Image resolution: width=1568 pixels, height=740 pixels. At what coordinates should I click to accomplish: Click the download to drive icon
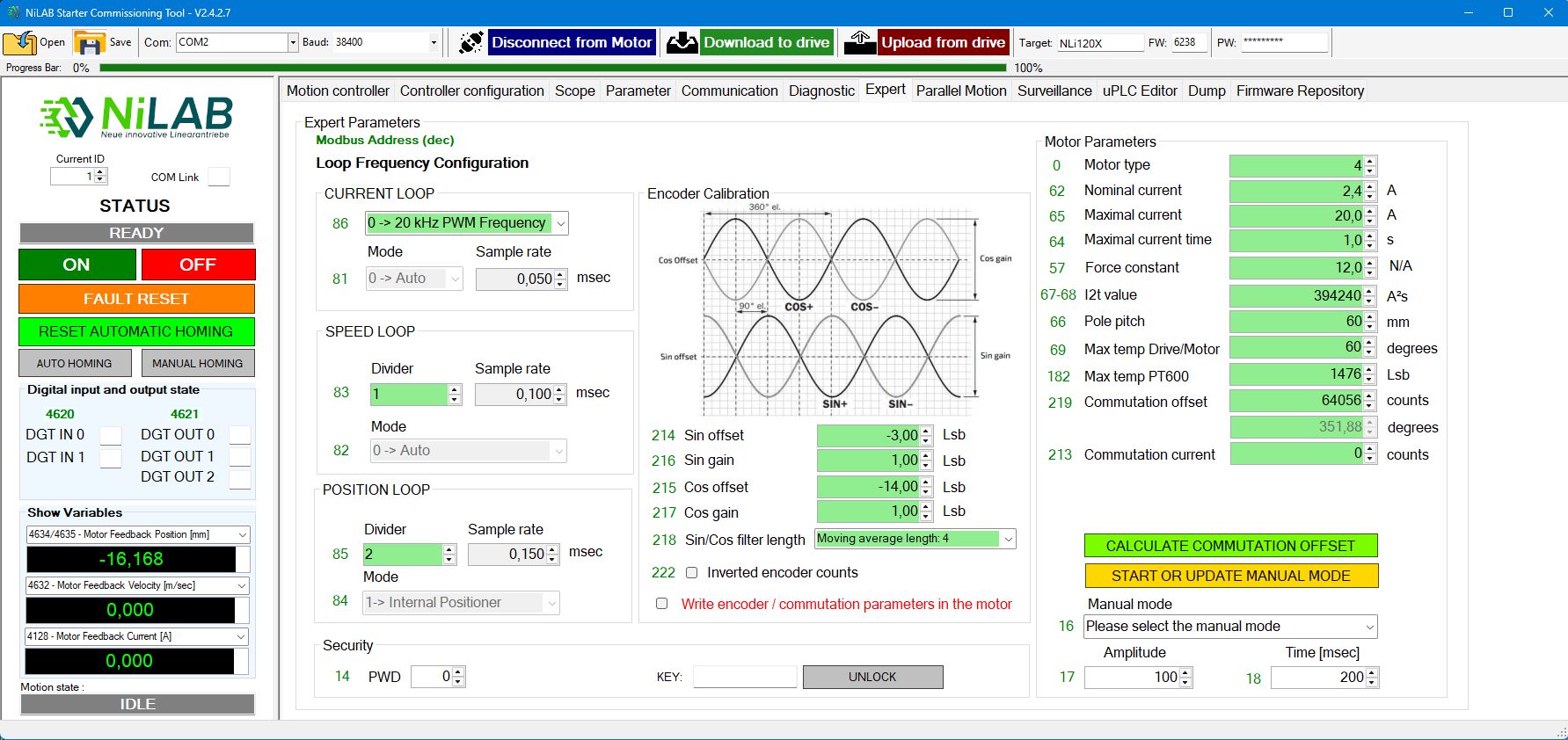pos(682,42)
